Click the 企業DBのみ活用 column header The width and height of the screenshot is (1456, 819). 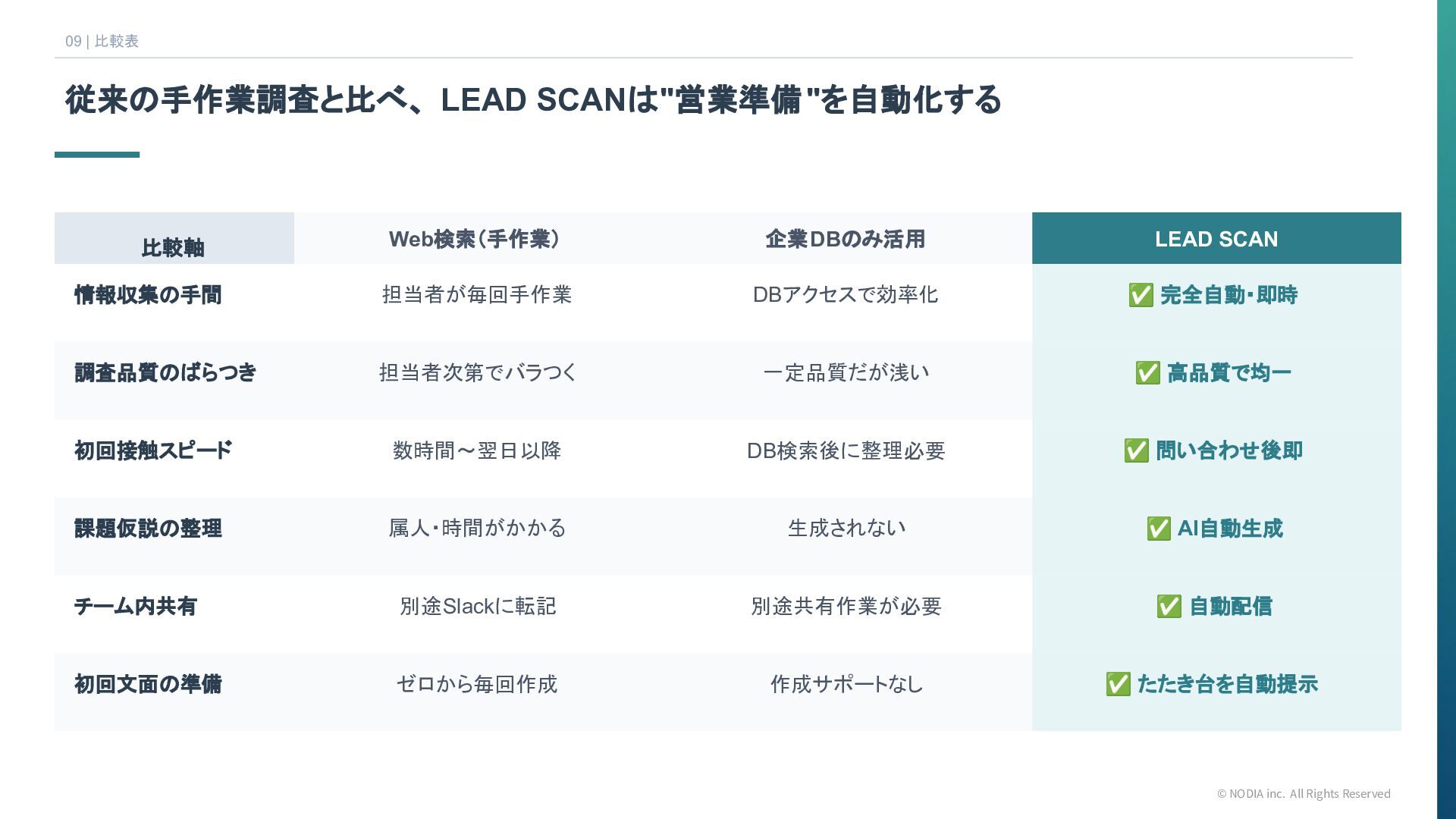(x=845, y=239)
